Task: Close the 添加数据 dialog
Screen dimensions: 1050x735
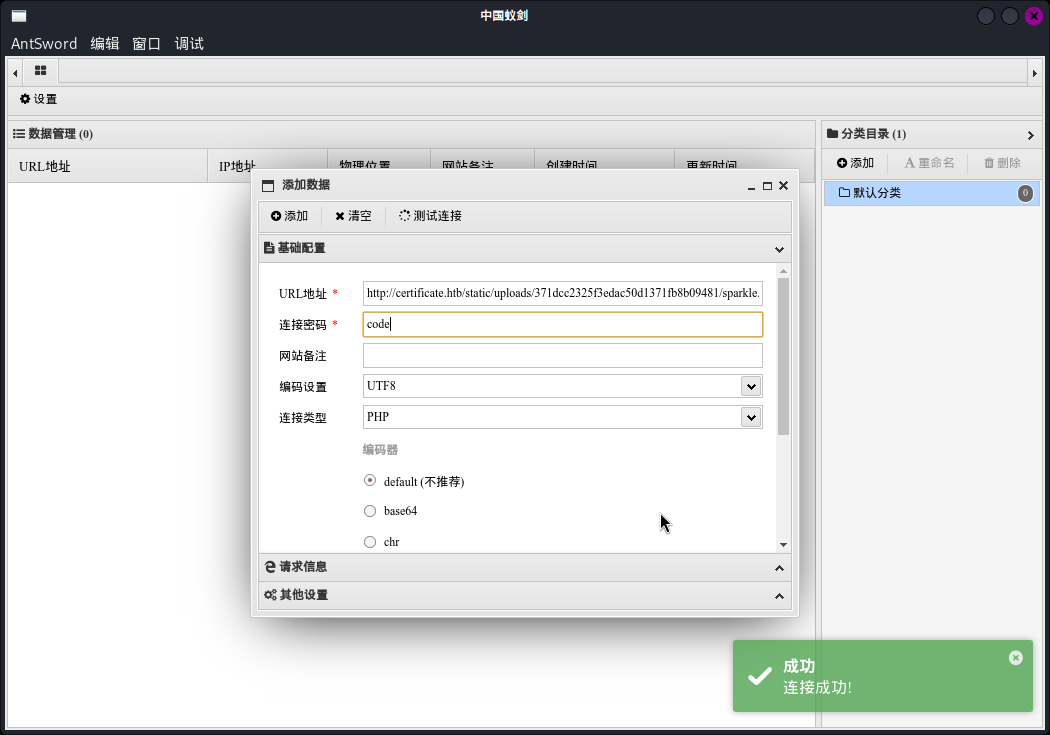Action: click(x=783, y=185)
